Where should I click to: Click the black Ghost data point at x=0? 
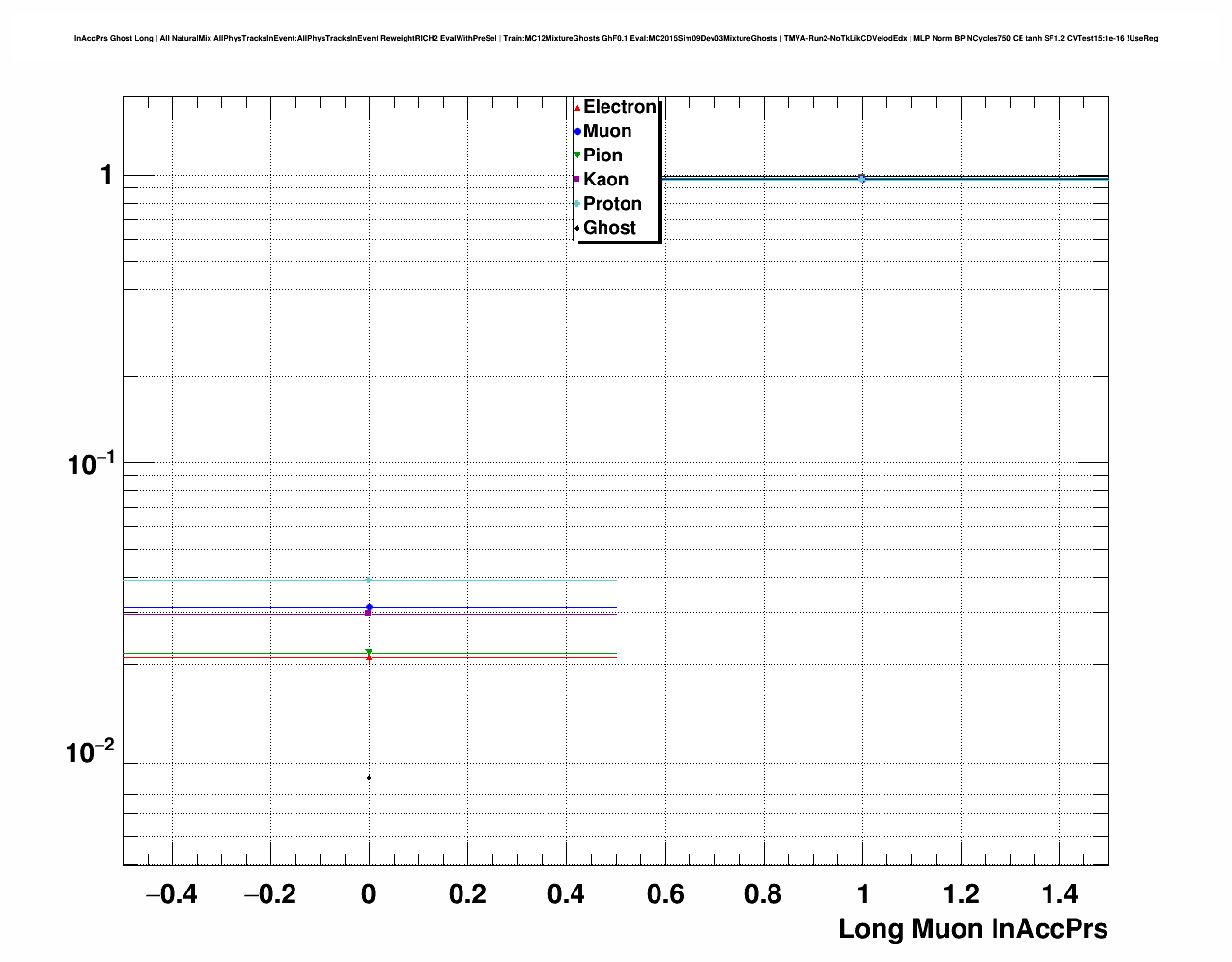pyautogui.click(x=369, y=778)
